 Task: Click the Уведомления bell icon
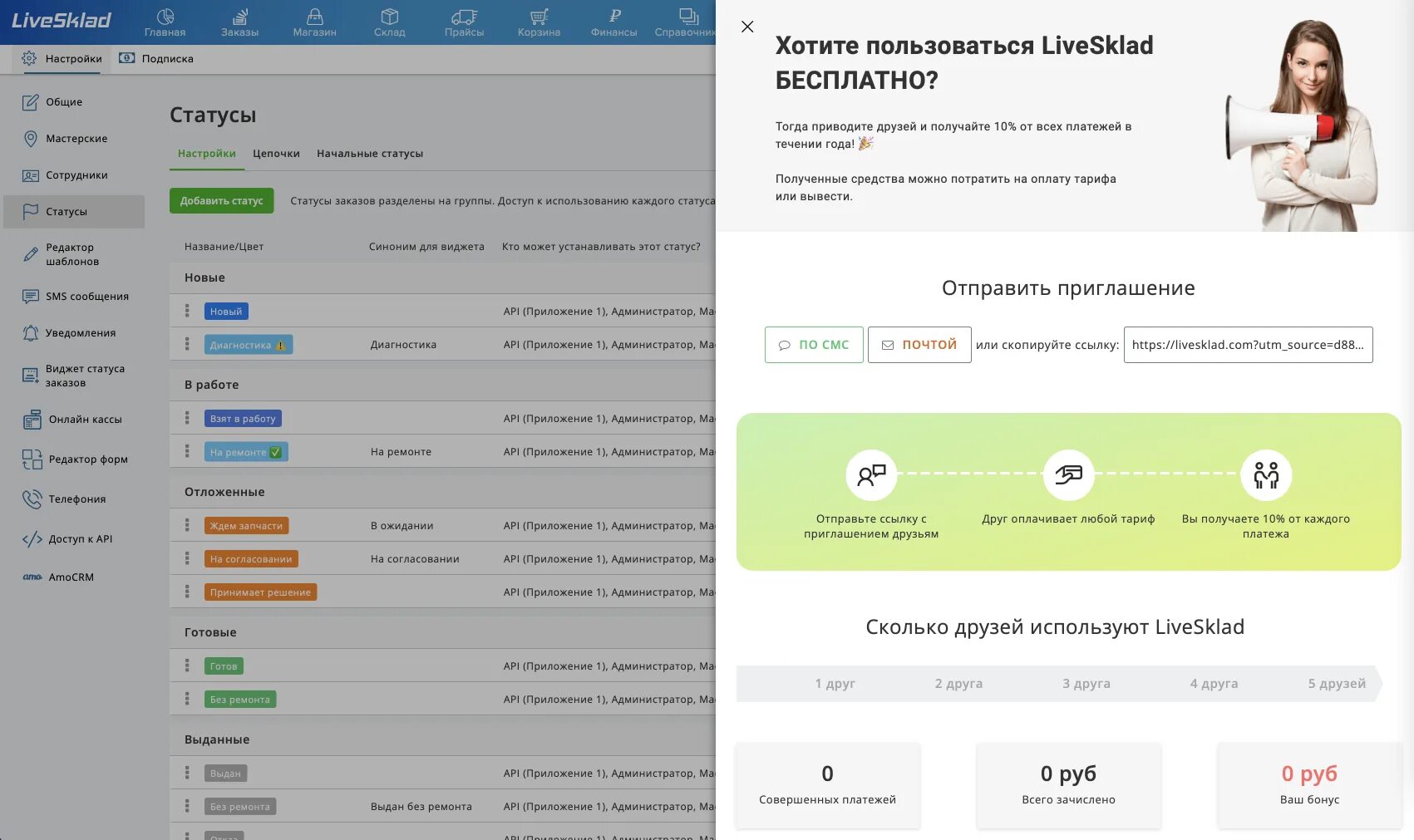point(31,333)
